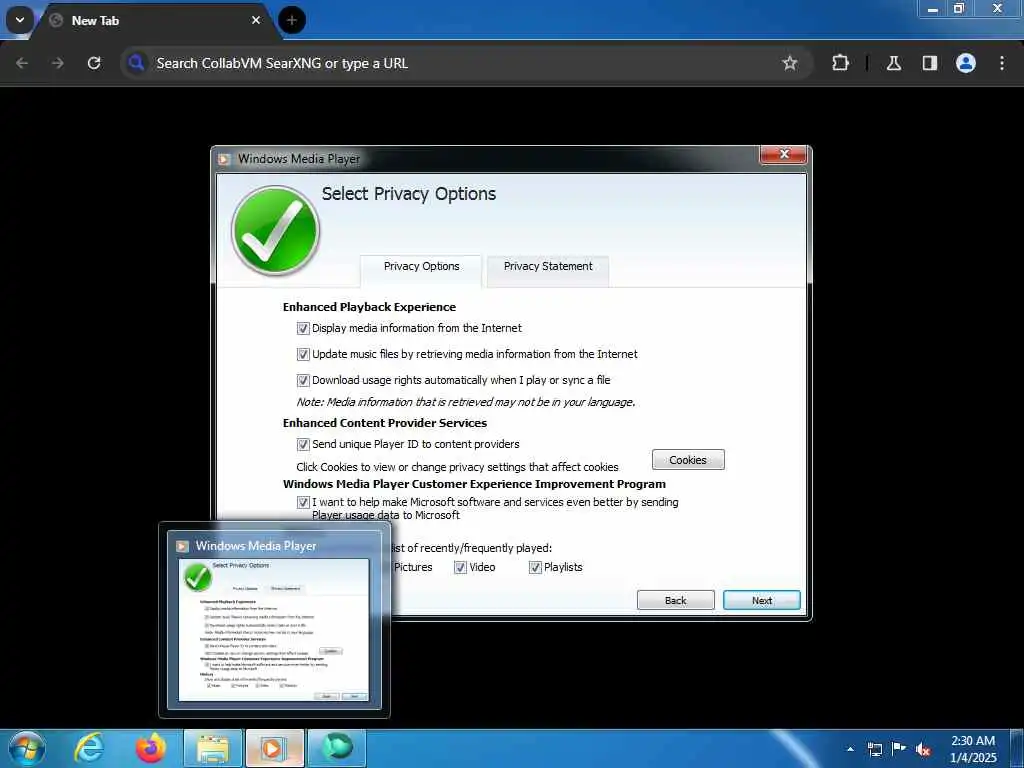This screenshot has height=768, width=1024.
Task: Click the green checkmark logo in dialog
Action: point(276,231)
